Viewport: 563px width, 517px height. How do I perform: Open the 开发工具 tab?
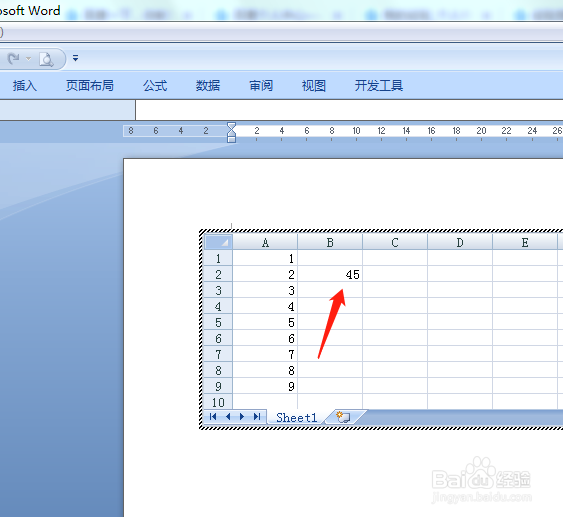point(379,85)
